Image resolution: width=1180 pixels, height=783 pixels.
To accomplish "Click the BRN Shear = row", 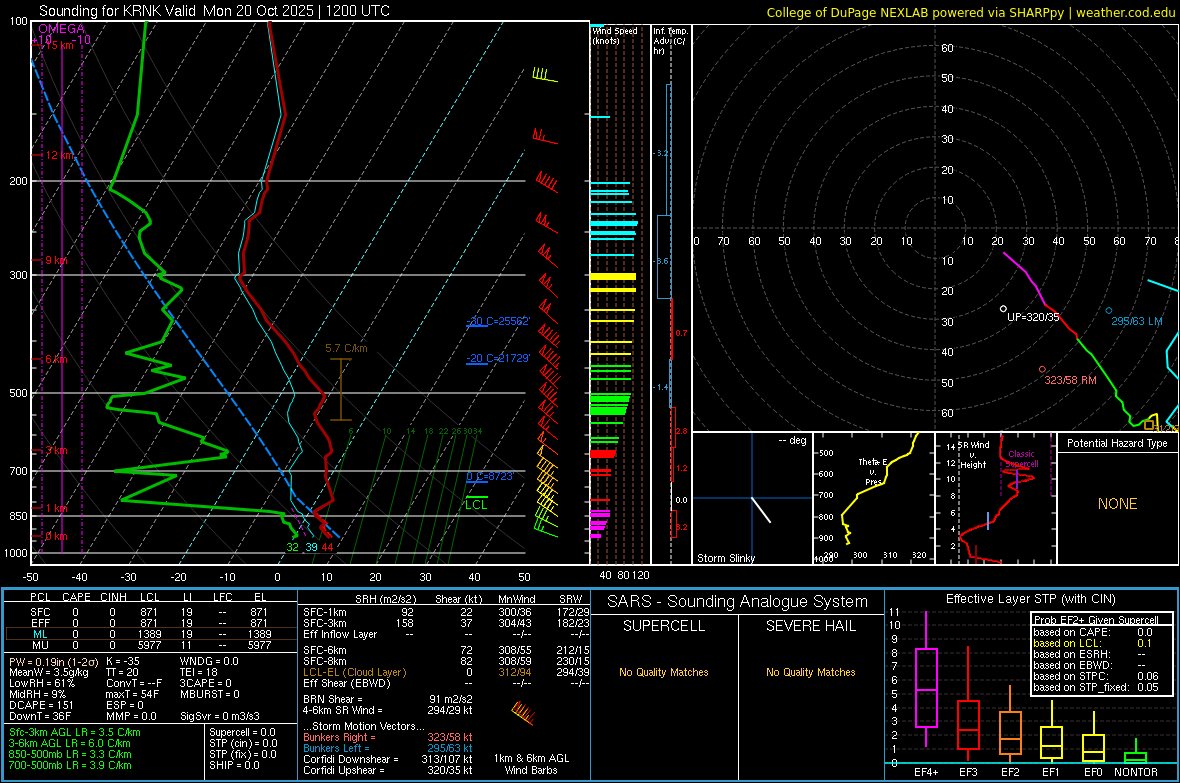I will pos(388,699).
